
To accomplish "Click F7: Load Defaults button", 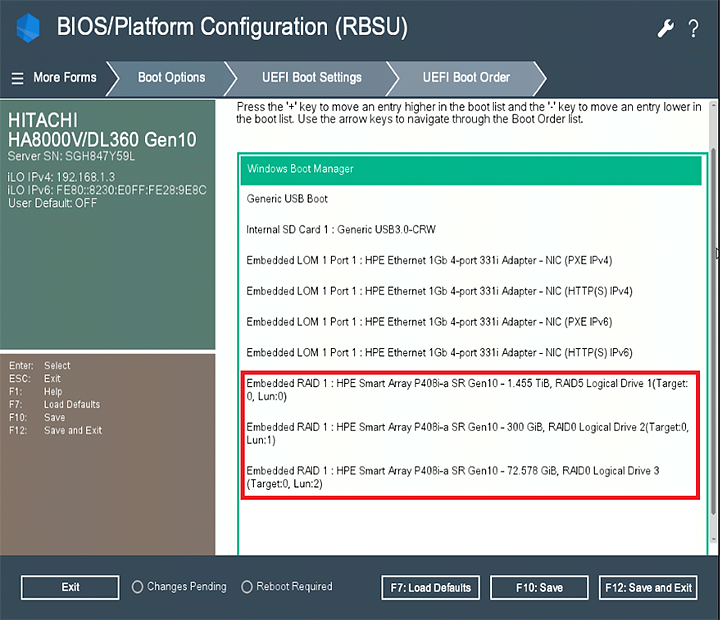I will point(430,588).
